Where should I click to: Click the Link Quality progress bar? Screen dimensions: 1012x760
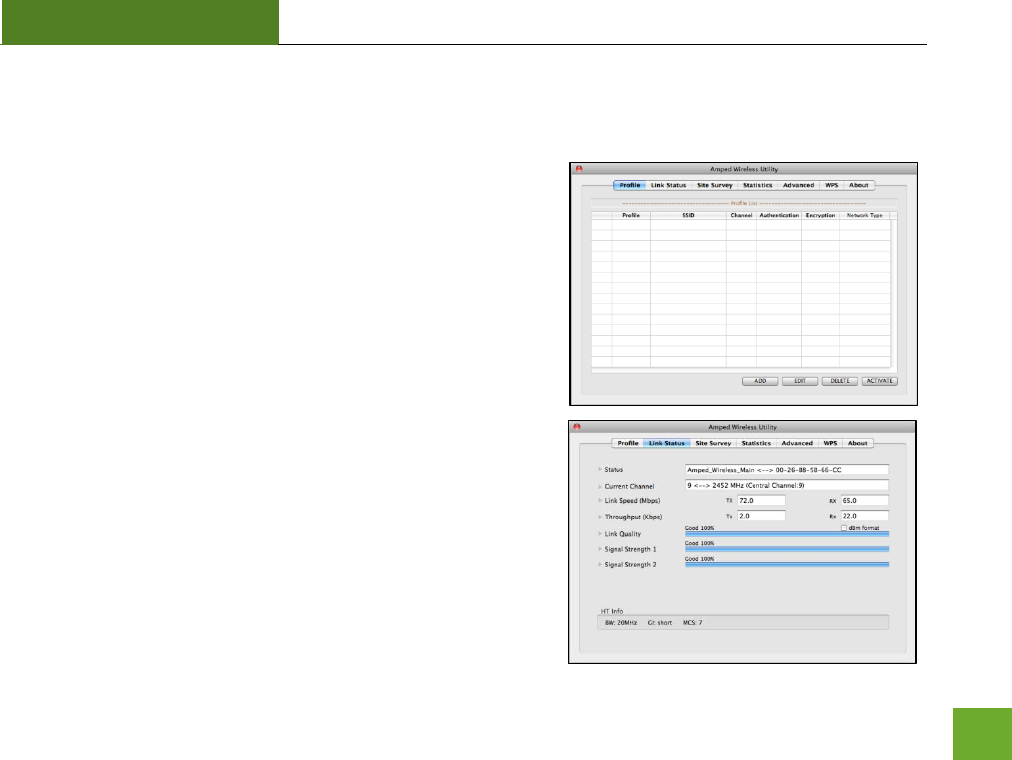[787, 534]
